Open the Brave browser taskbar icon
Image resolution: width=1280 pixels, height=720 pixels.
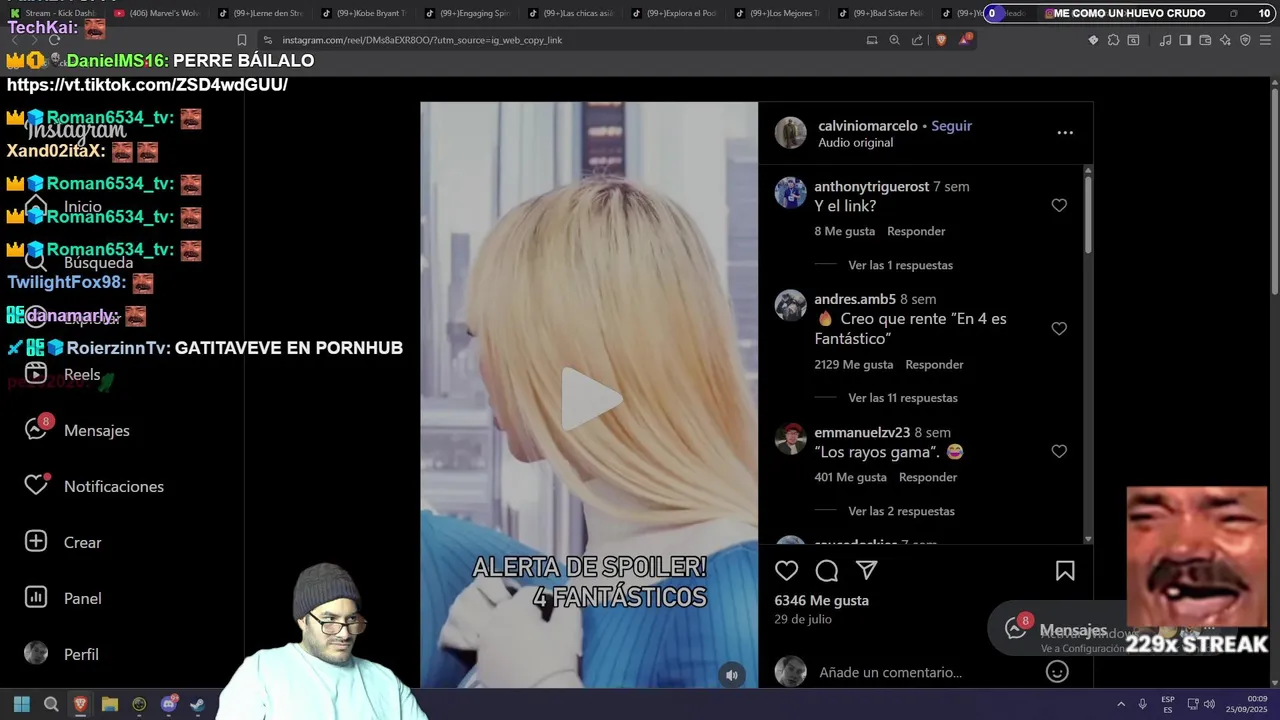(80, 704)
